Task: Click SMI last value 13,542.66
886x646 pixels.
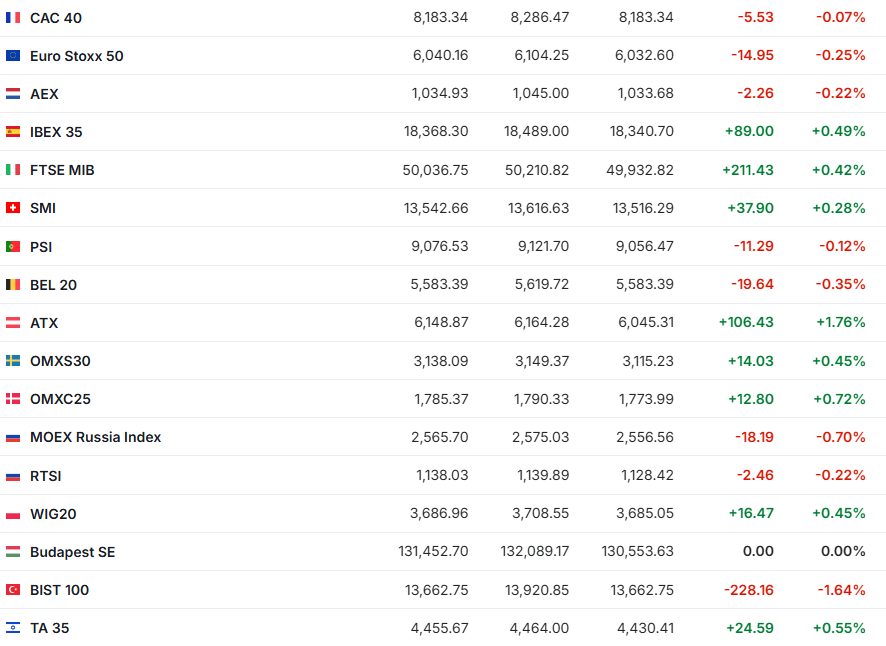Action: coord(436,208)
